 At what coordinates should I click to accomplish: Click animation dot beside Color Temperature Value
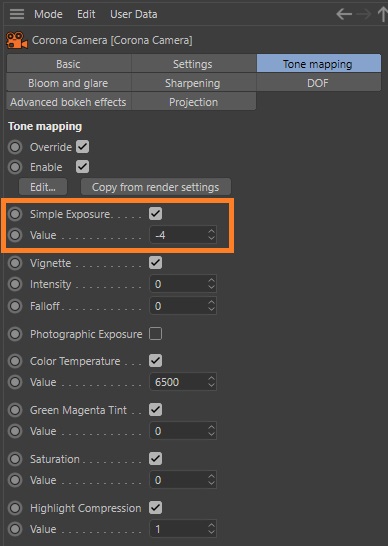[15, 382]
